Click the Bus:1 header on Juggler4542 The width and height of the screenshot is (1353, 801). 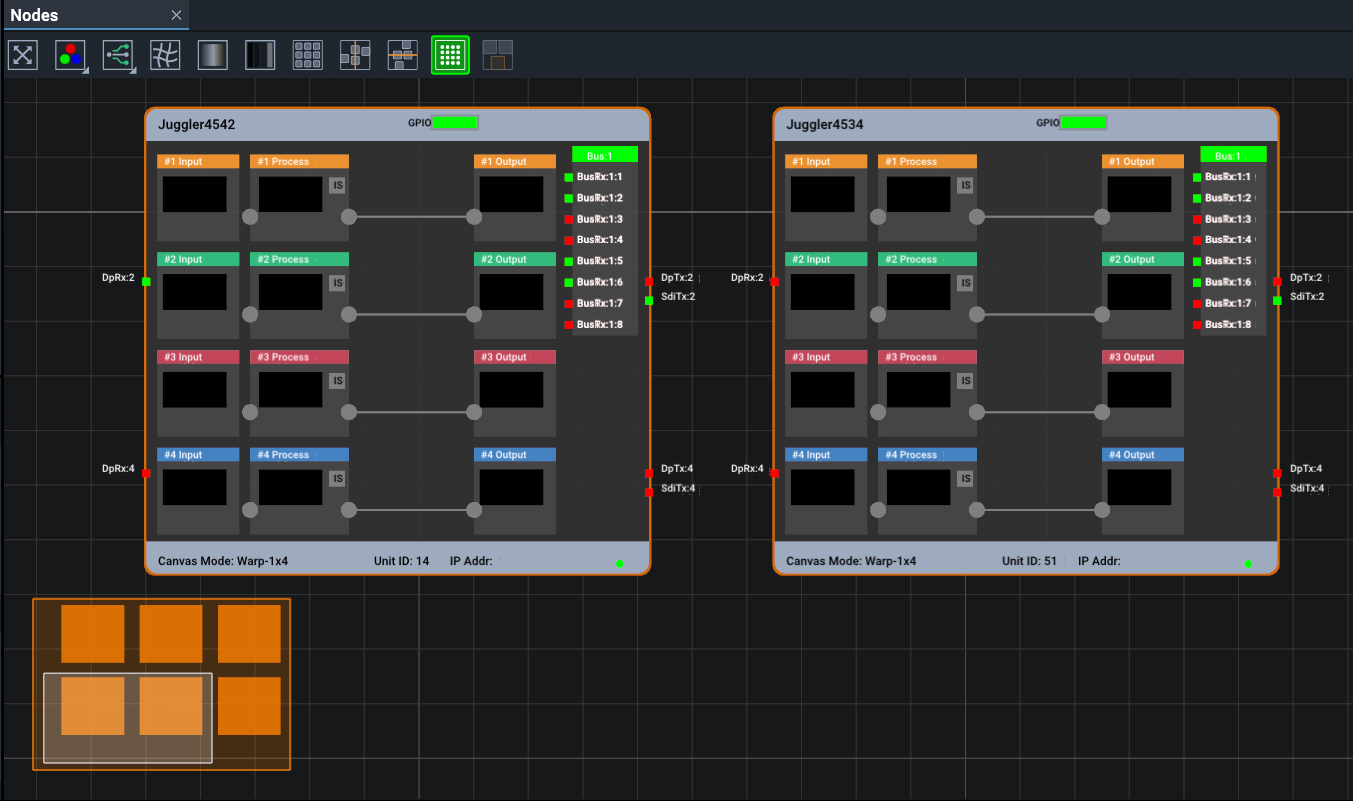coord(605,155)
